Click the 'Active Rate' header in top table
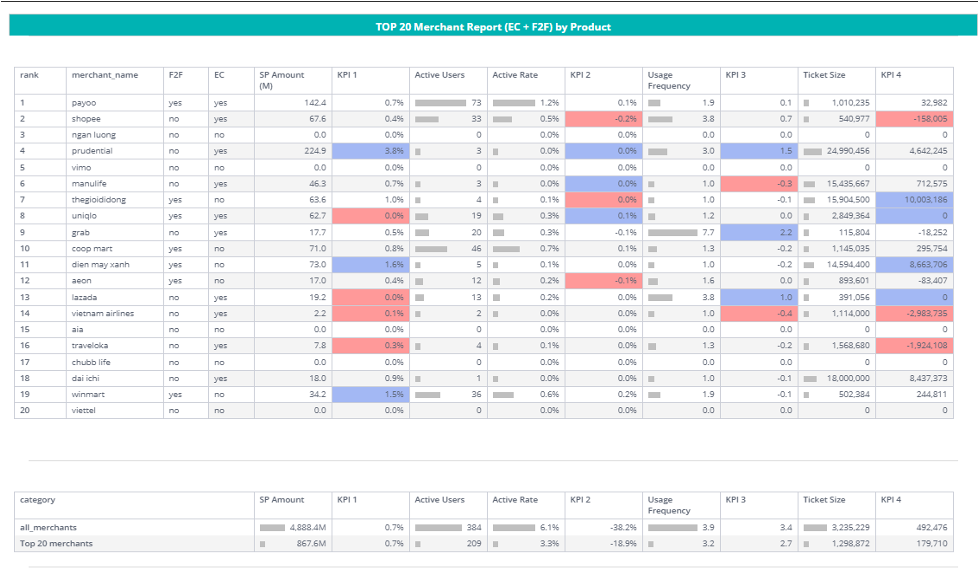Image resolution: width=978 pixels, height=576 pixels. [515, 75]
